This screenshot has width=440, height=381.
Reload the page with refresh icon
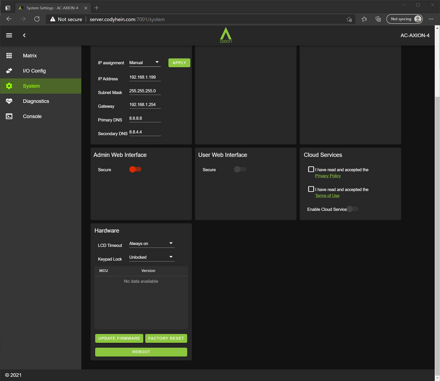(37, 19)
